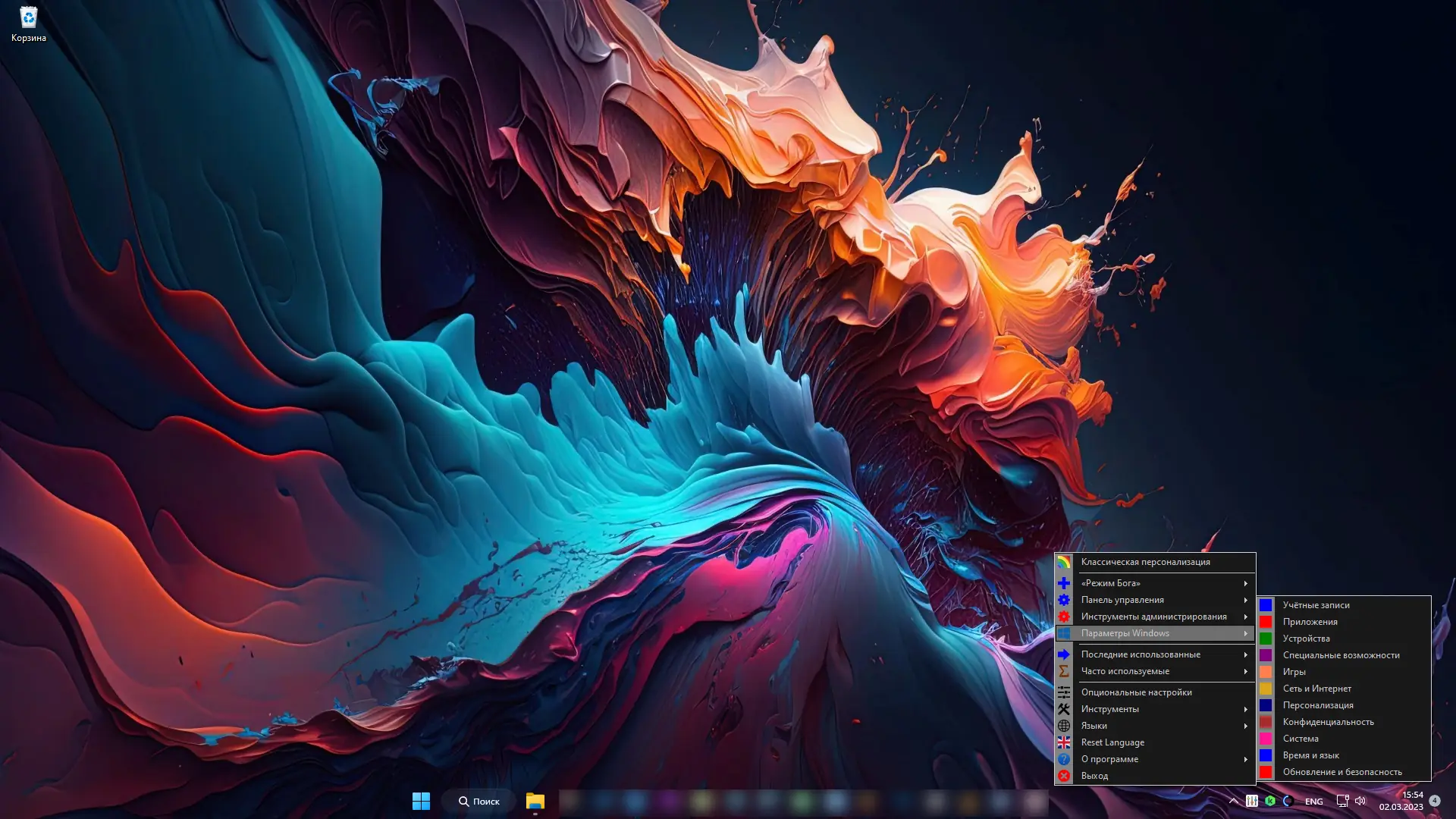Click the purple Специальные возможности swatch
The image size is (1456, 819).
(1266, 655)
